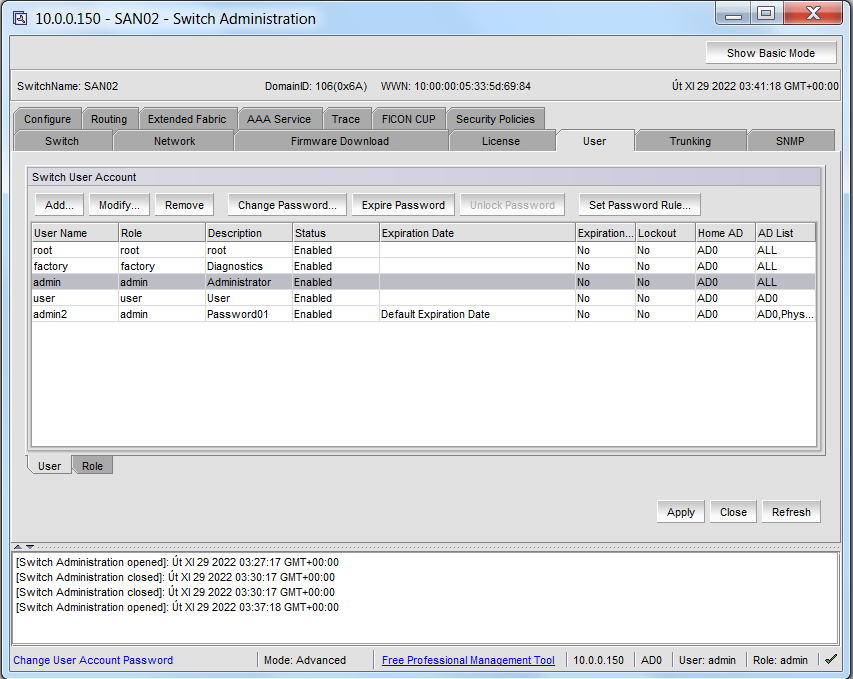This screenshot has height=679, width=853.
Task: Click the Expire Password button
Action: pyautogui.click(x=403, y=205)
